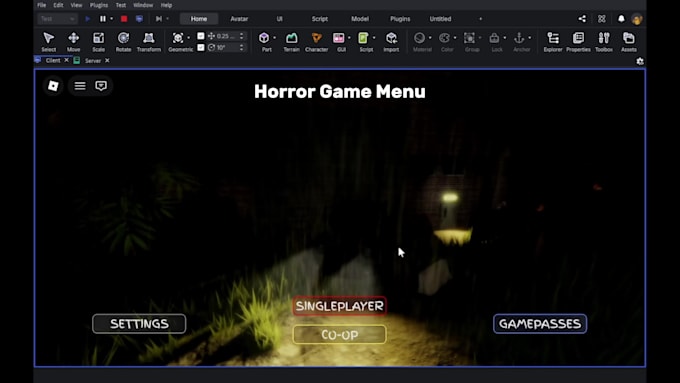Click the grid icon beside share

click(602, 19)
